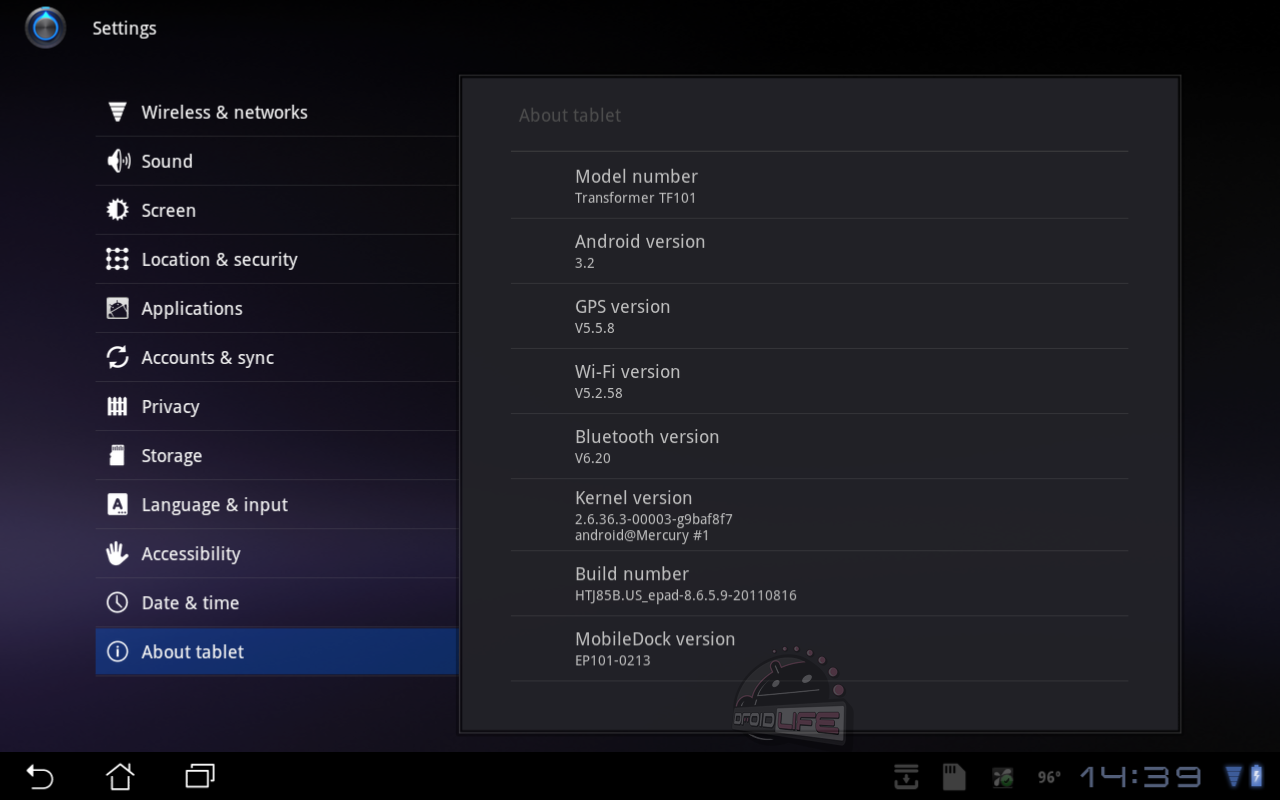Click the Wi-Fi version entry

[x=819, y=381]
